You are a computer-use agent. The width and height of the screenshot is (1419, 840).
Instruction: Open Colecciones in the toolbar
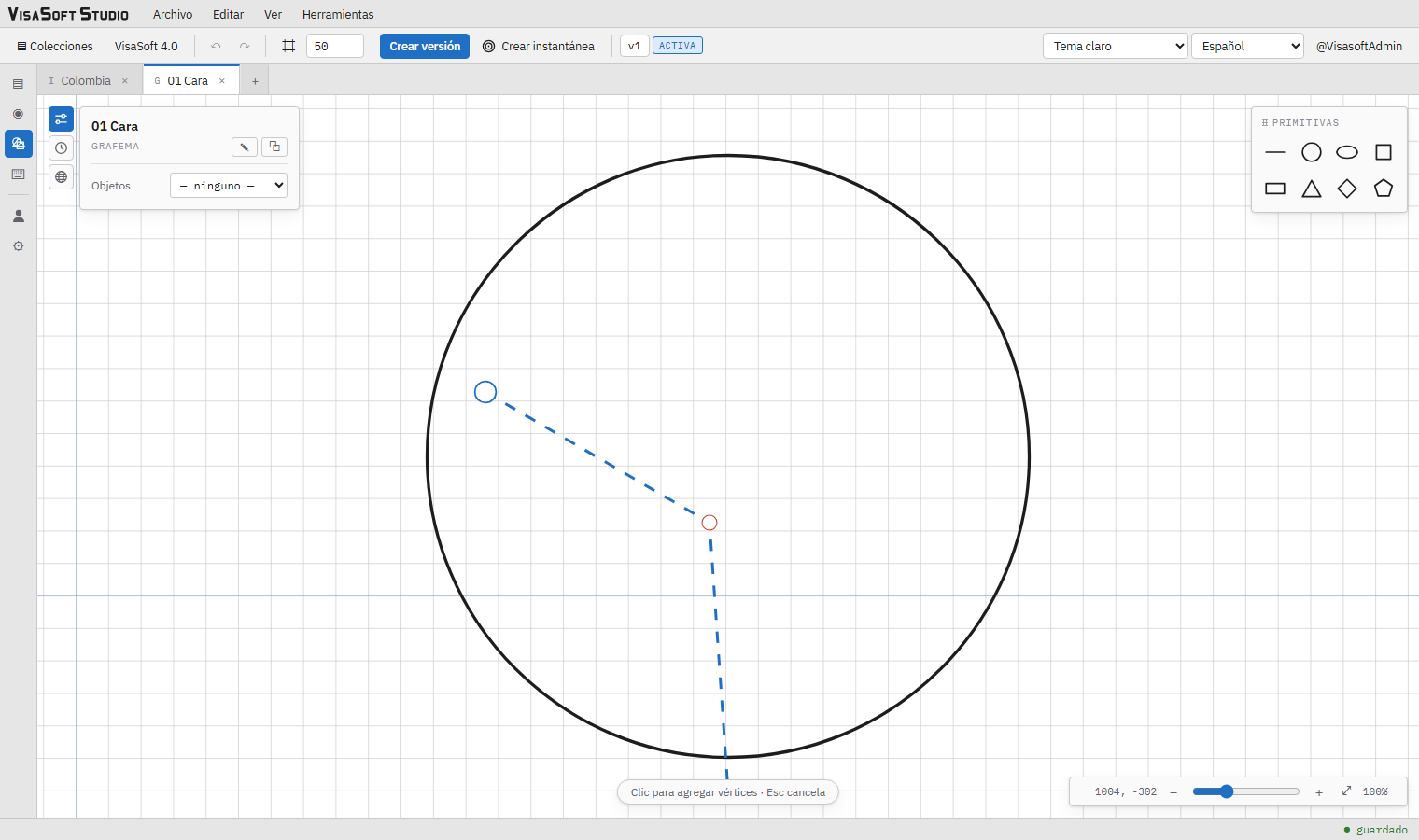[x=55, y=46]
